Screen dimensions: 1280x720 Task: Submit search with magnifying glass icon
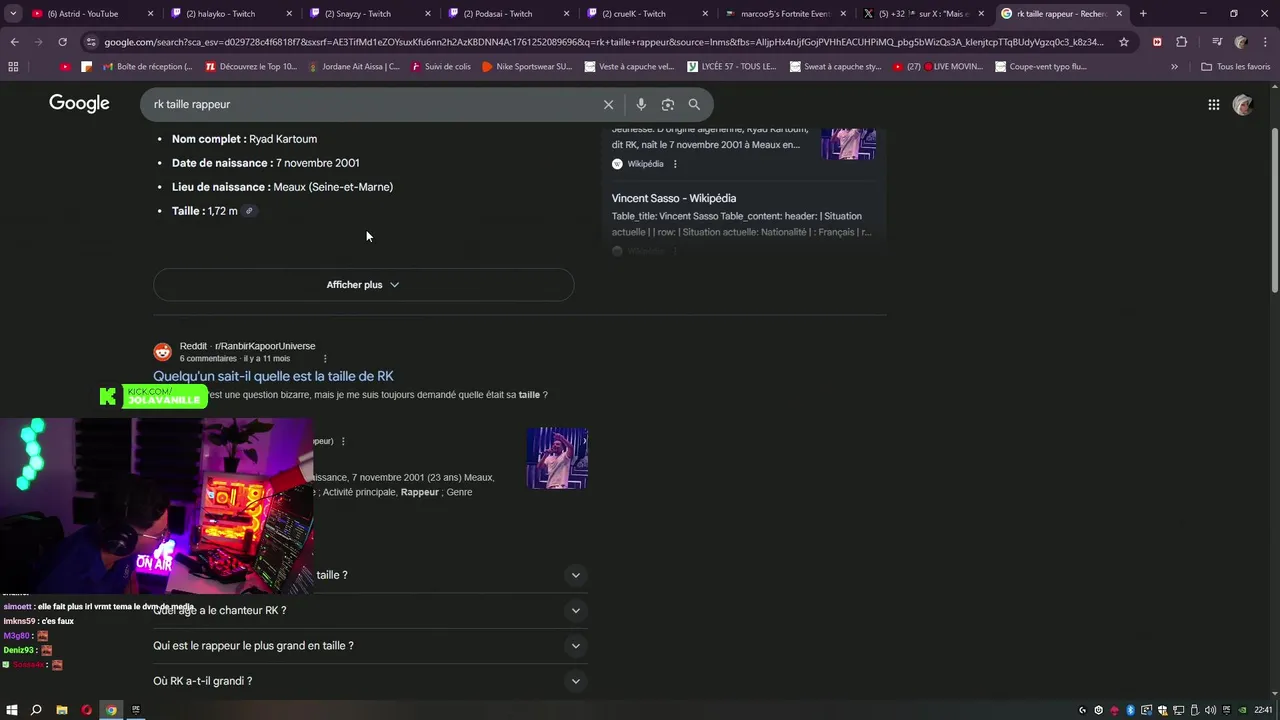(x=694, y=104)
